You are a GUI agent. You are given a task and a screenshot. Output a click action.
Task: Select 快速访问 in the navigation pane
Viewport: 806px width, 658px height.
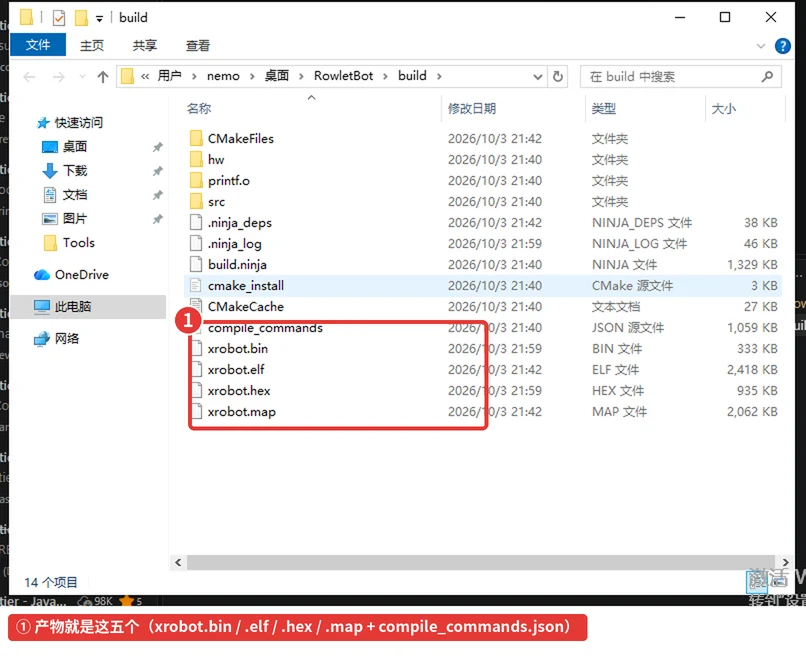coord(79,122)
